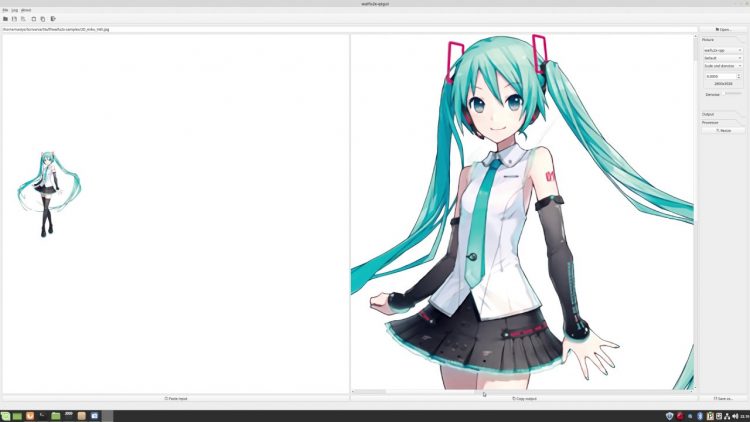Expand the Output section
The height and width of the screenshot is (422, 750).
708,114
